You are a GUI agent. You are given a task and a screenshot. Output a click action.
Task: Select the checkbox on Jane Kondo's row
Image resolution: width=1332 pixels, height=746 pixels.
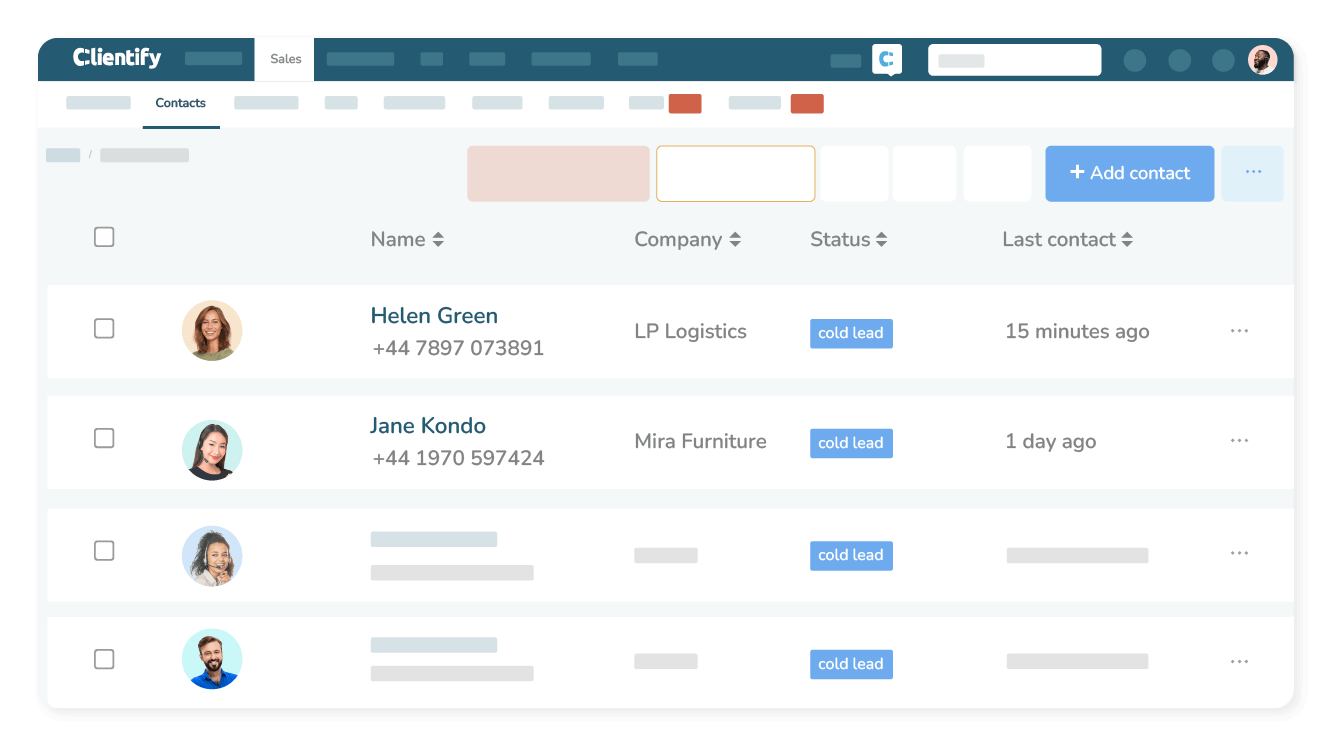pyautogui.click(x=104, y=438)
